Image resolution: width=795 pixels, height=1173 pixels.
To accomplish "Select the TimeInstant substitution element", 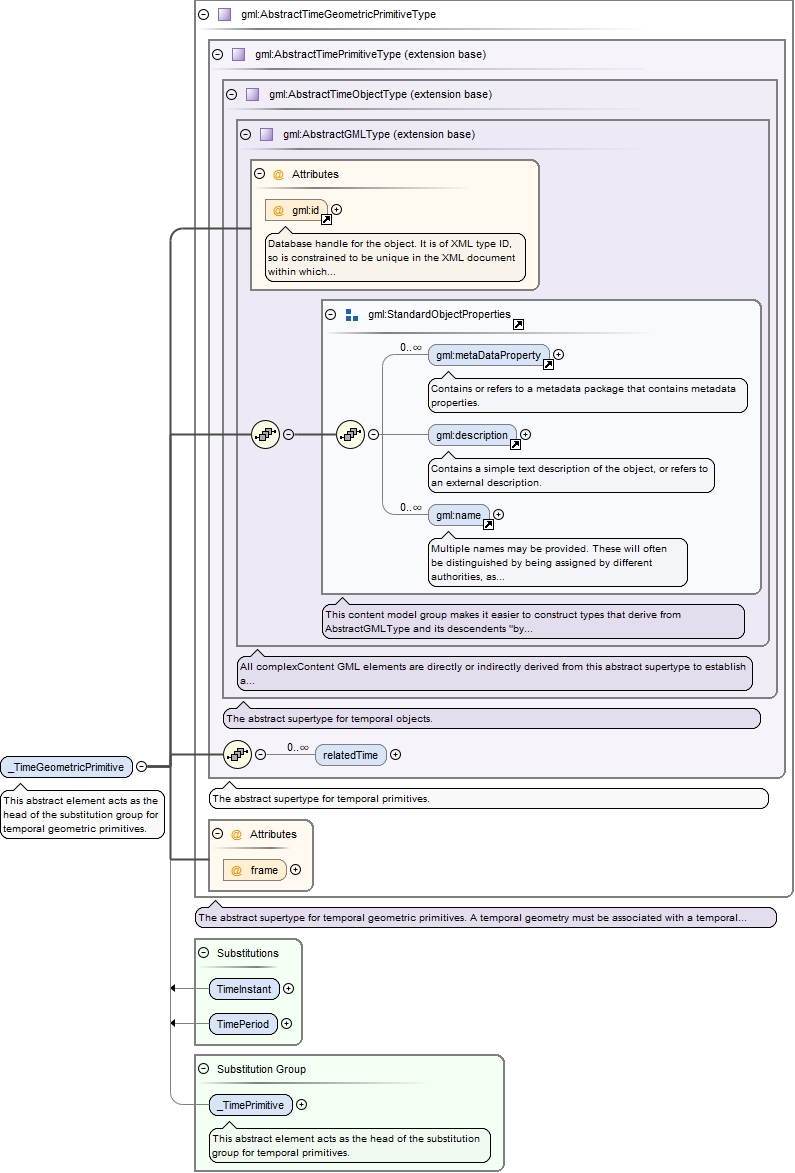I will pos(245,989).
